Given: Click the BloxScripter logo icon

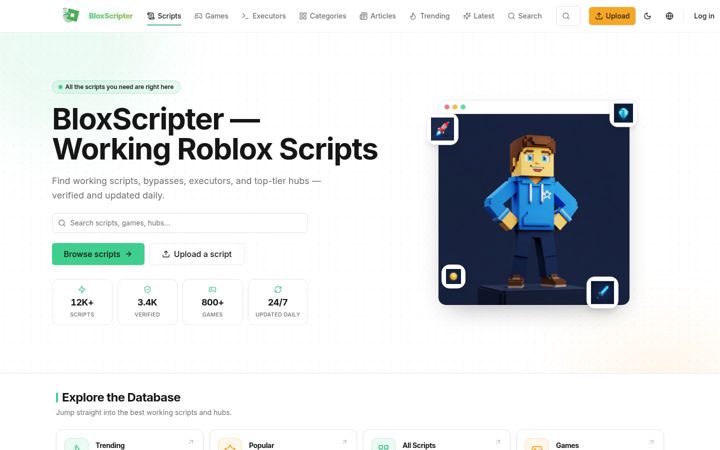Looking at the screenshot, I should click(x=71, y=16).
